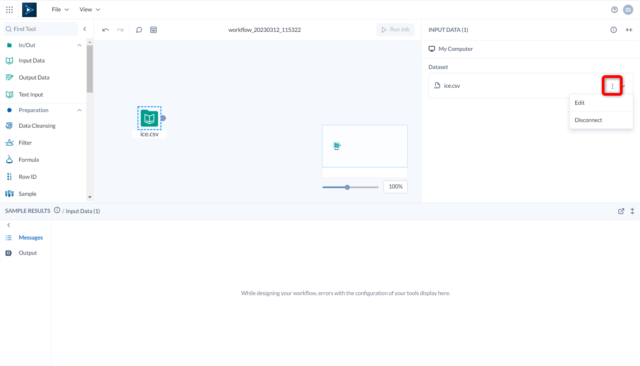Image resolution: width=640 pixels, height=366 pixels.
Task: Select the Sample tool icon
Action: (9, 194)
